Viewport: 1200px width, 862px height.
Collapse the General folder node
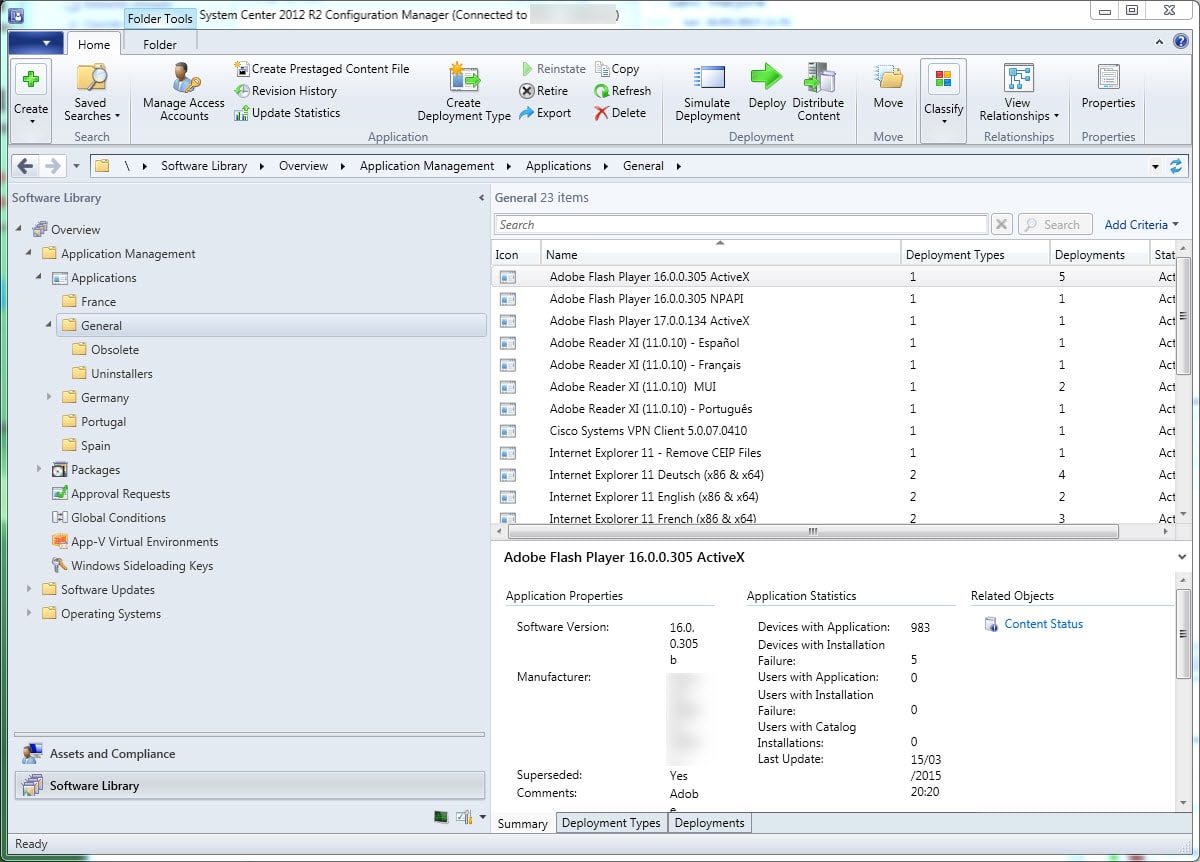coord(49,325)
